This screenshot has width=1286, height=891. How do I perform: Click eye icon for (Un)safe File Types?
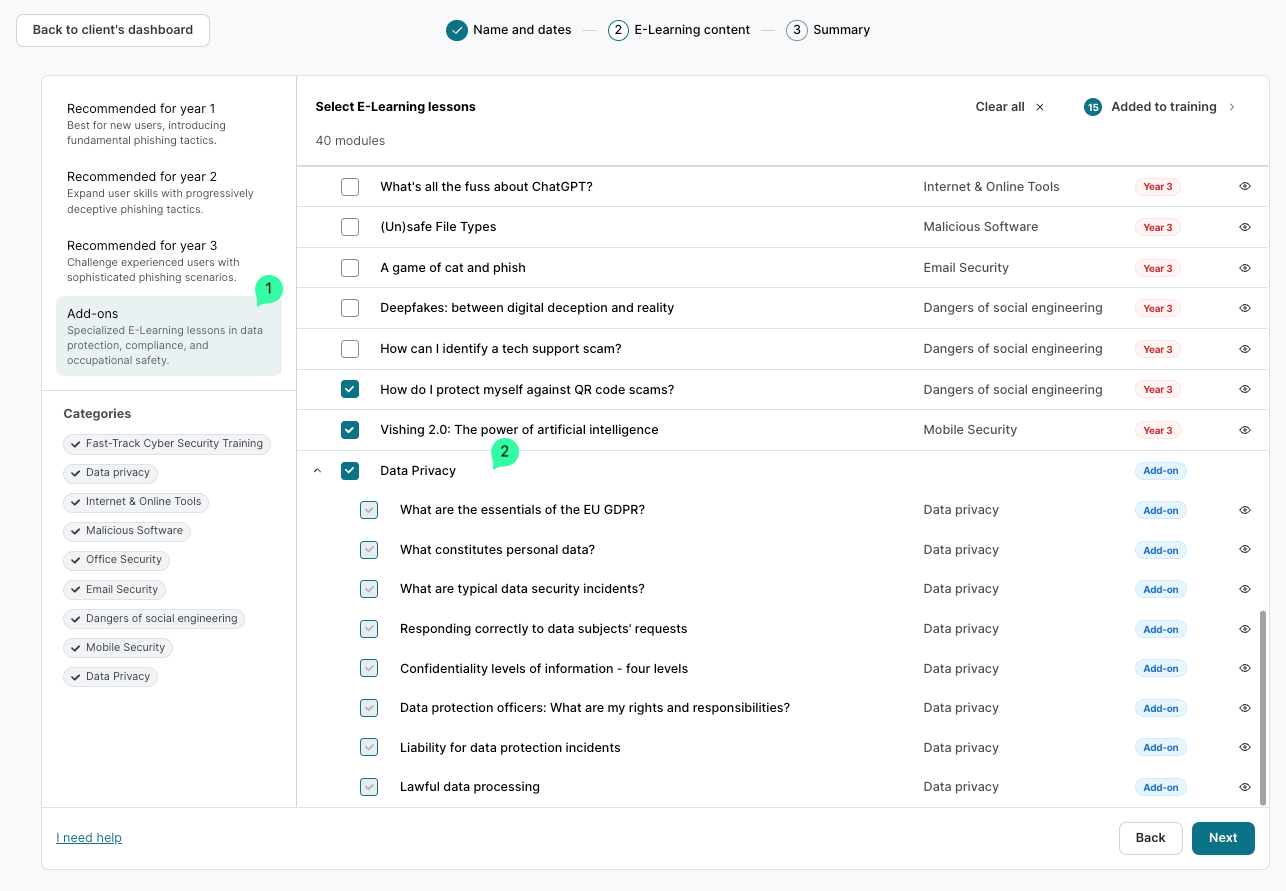(1245, 227)
